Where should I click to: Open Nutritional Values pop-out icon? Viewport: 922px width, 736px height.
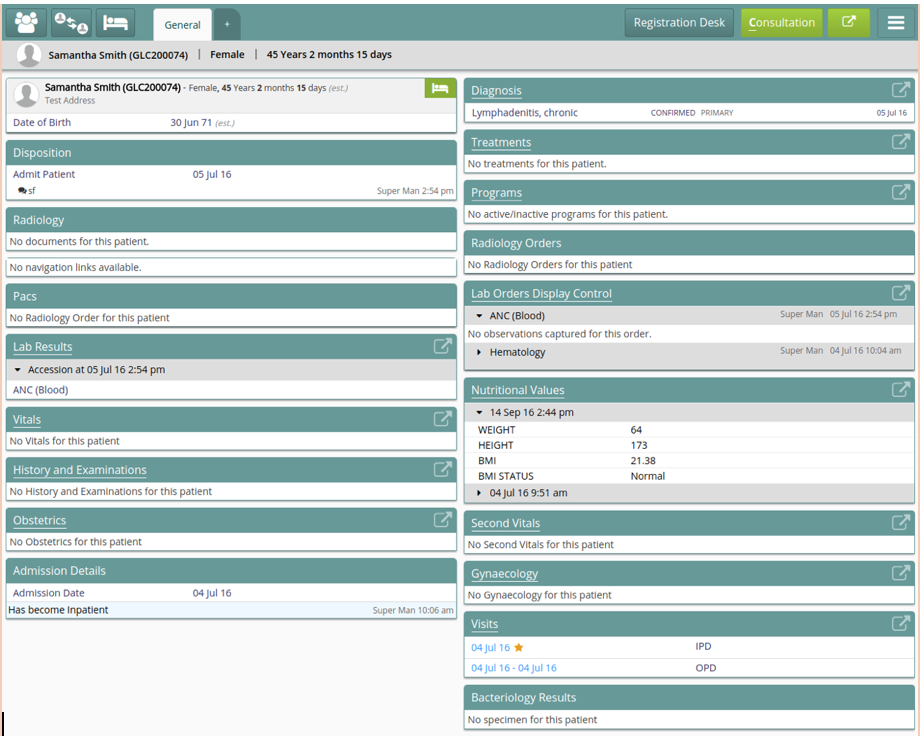900,390
